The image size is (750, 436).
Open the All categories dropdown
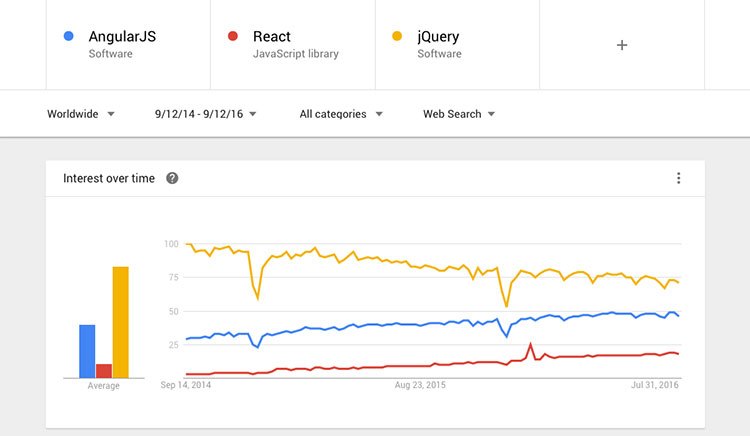[x=341, y=114]
